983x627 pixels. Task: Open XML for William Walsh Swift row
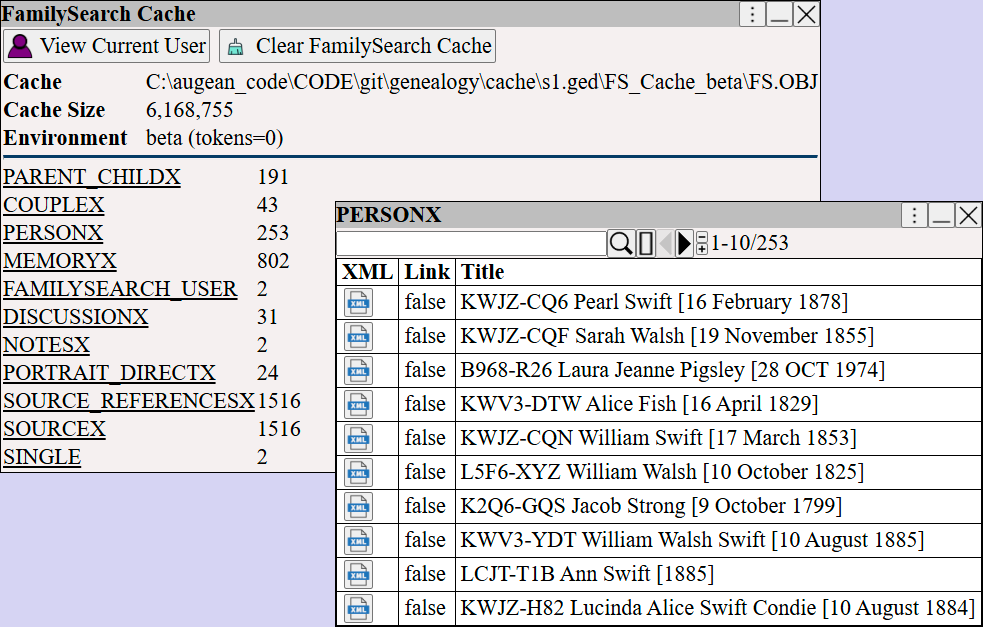[358, 540]
